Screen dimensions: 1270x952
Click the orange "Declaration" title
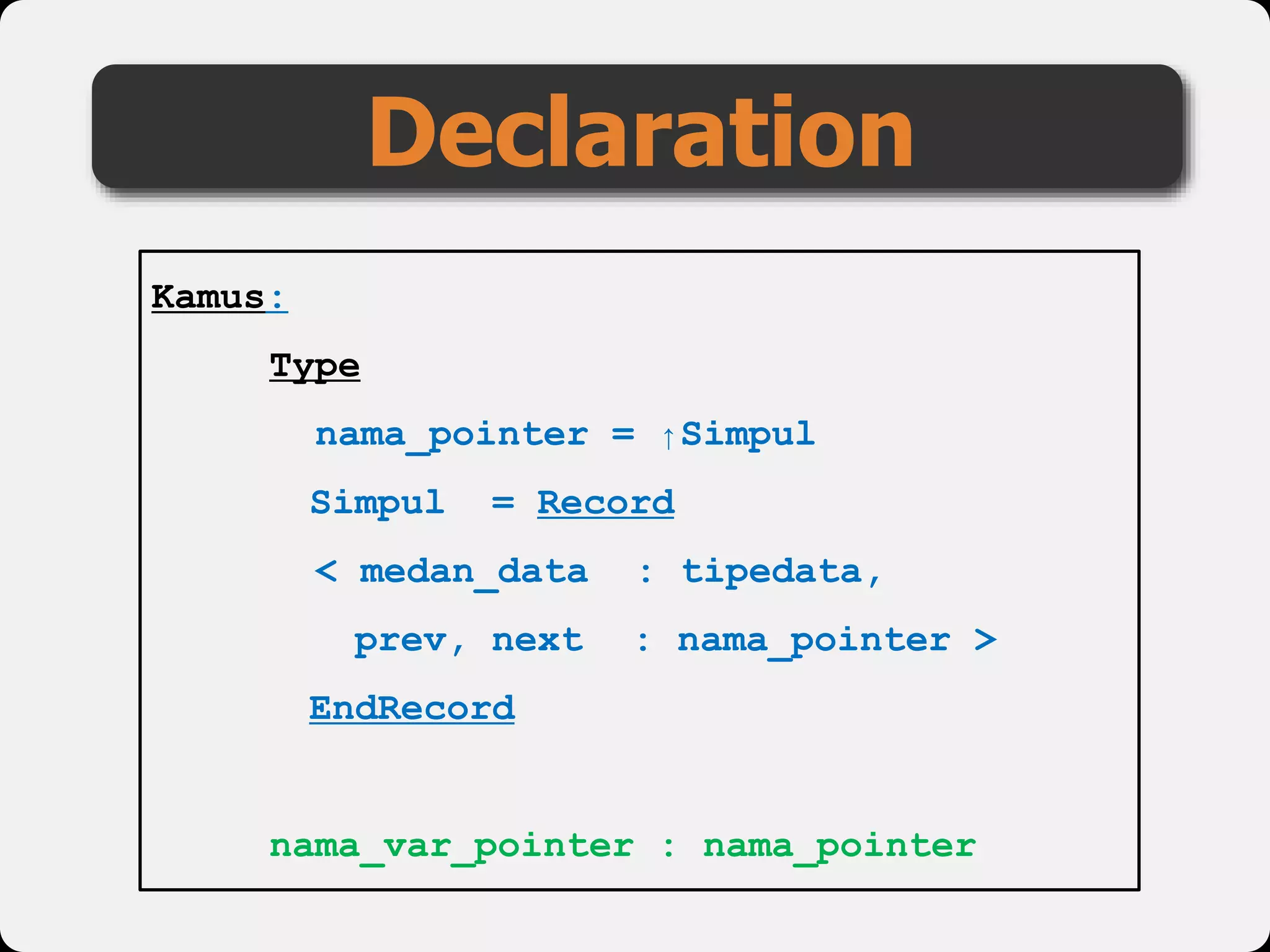pyautogui.click(x=641, y=131)
